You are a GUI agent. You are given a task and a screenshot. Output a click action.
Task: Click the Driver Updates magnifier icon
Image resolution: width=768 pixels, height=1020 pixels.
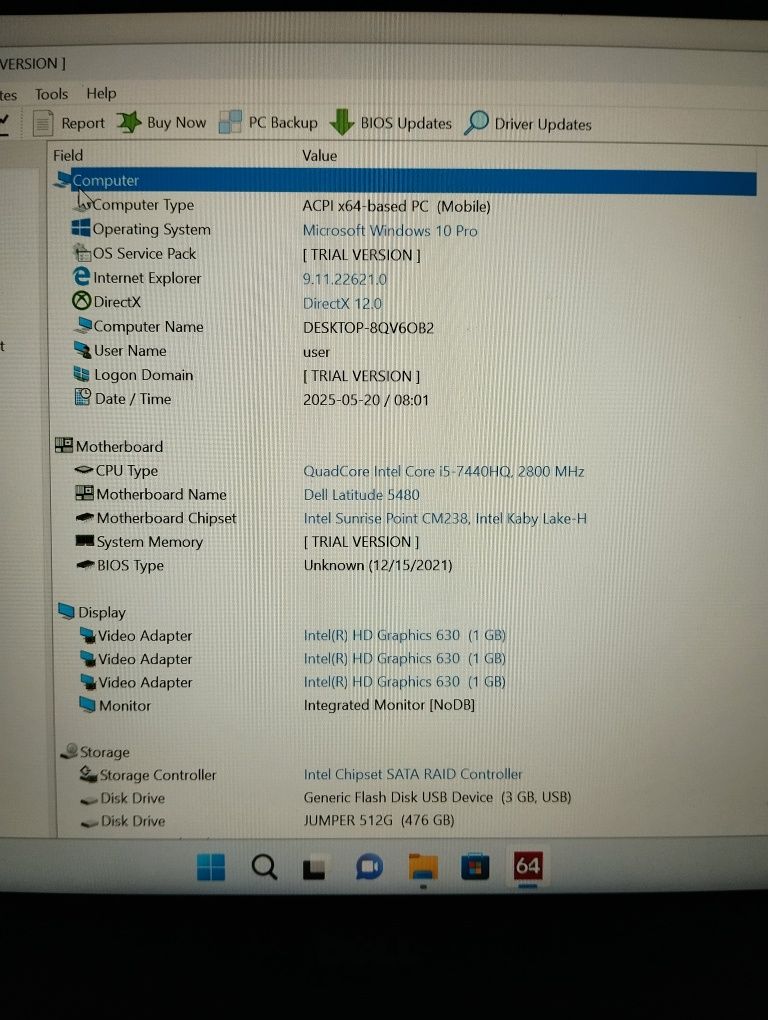(x=476, y=122)
